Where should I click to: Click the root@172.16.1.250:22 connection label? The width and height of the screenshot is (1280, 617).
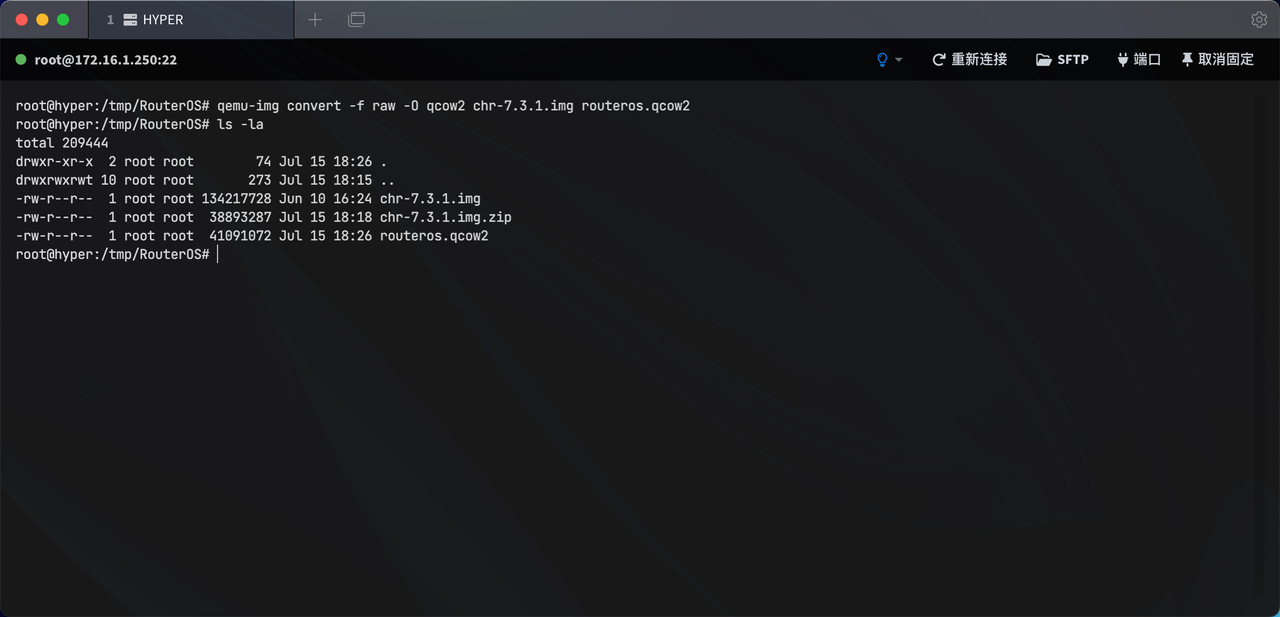click(106, 60)
